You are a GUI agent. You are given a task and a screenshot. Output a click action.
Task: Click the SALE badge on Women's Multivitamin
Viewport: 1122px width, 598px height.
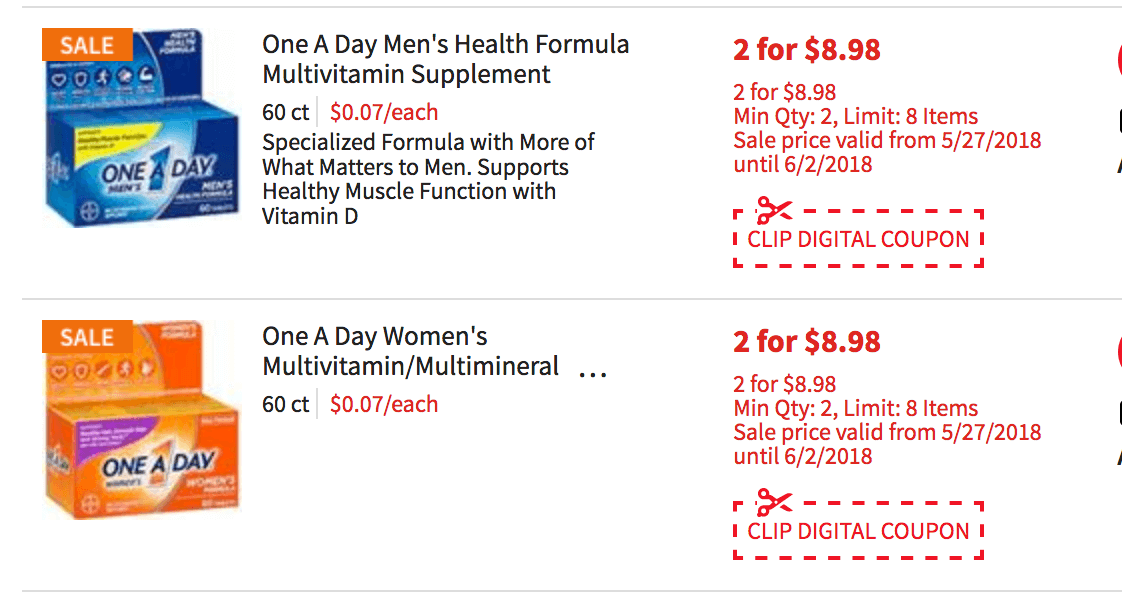(87, 337)
